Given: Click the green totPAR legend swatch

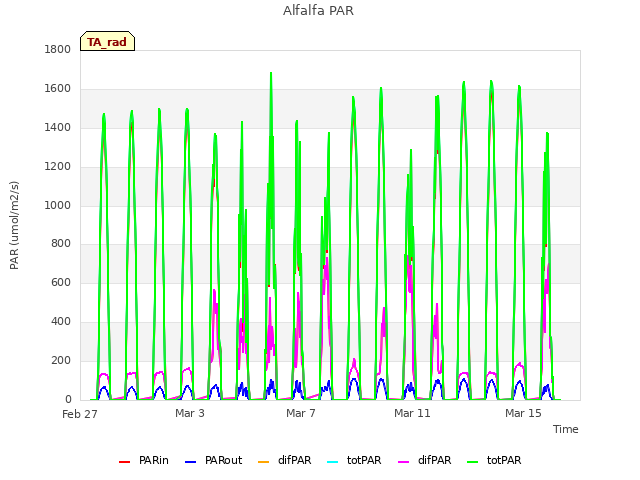Looking at the screenshot, I should click(x=473, y=462).
